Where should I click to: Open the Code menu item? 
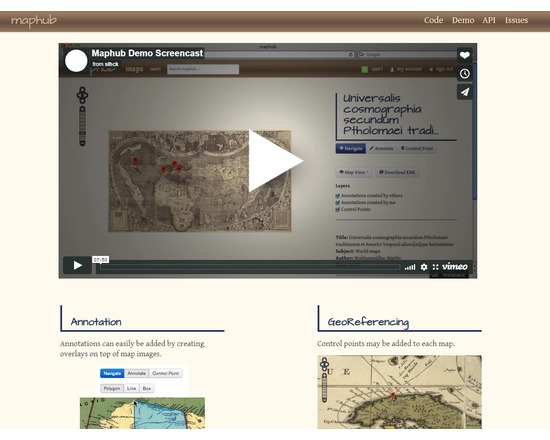pos(433,20)
